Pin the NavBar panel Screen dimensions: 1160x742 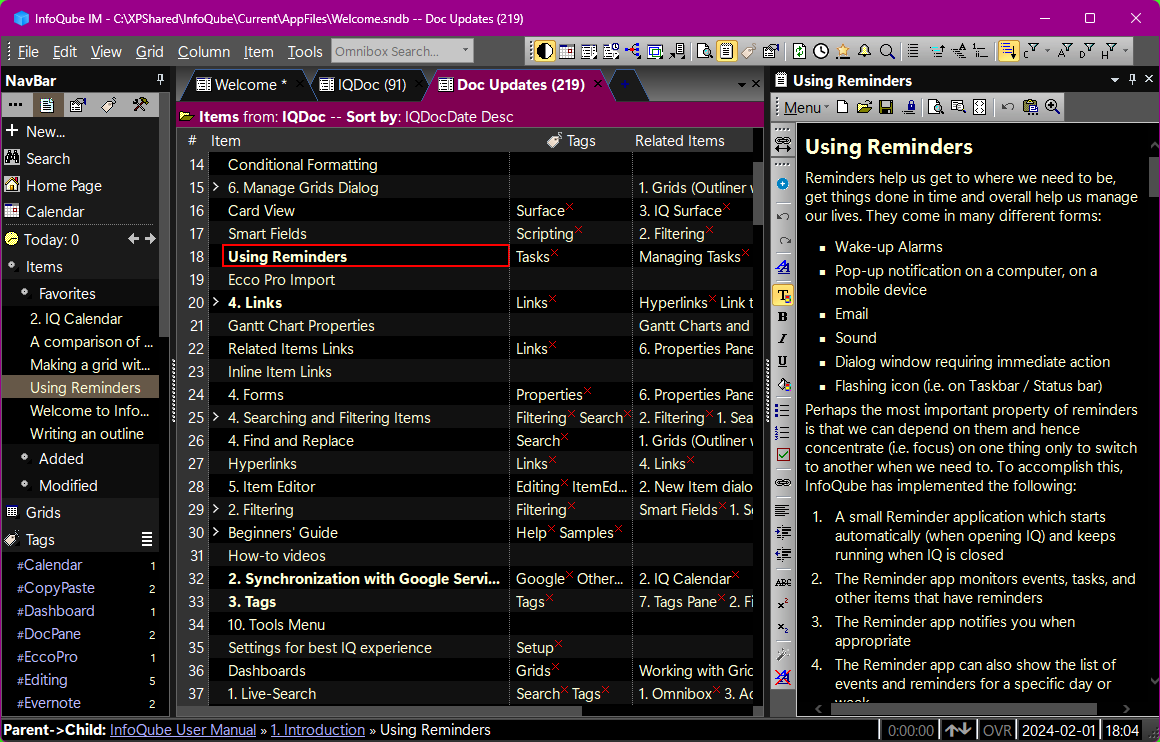pos(161,80)
